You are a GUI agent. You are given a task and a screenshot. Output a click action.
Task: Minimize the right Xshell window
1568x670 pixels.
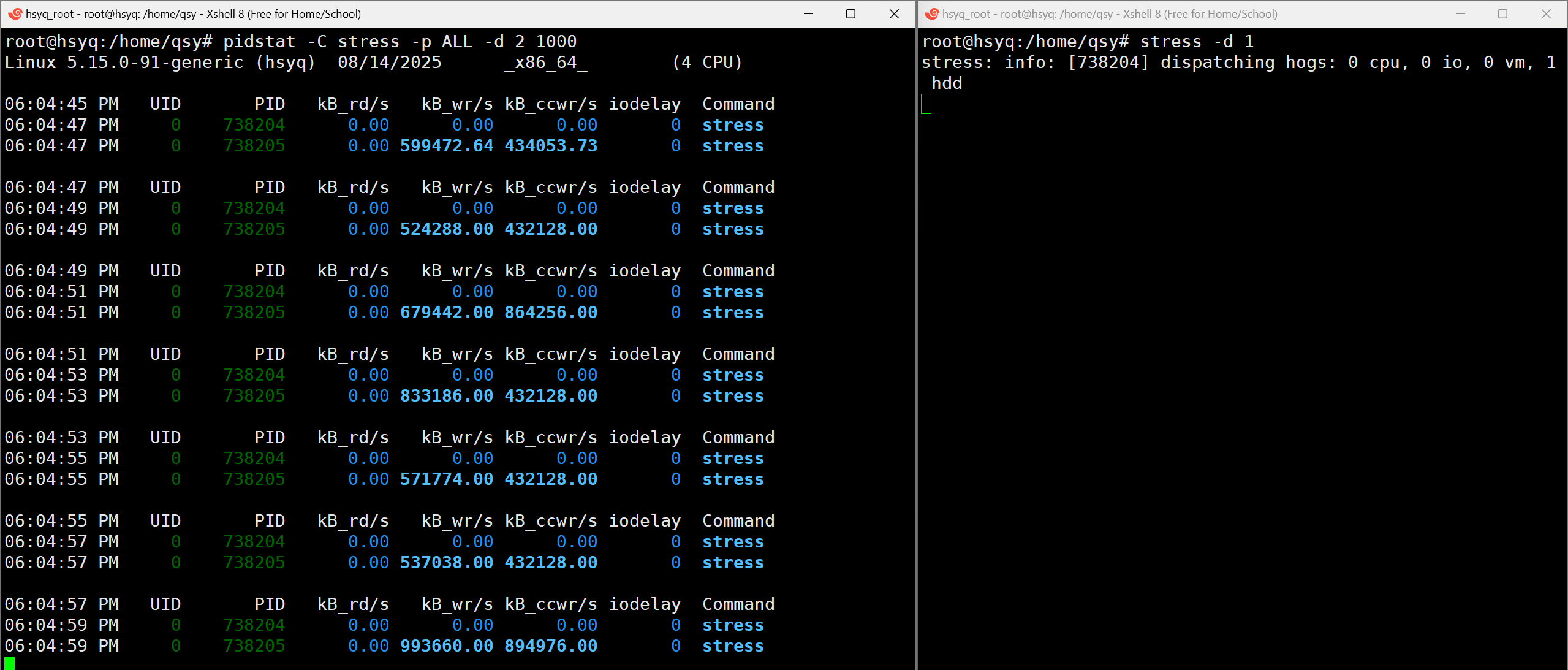[x=1460, y=13]
